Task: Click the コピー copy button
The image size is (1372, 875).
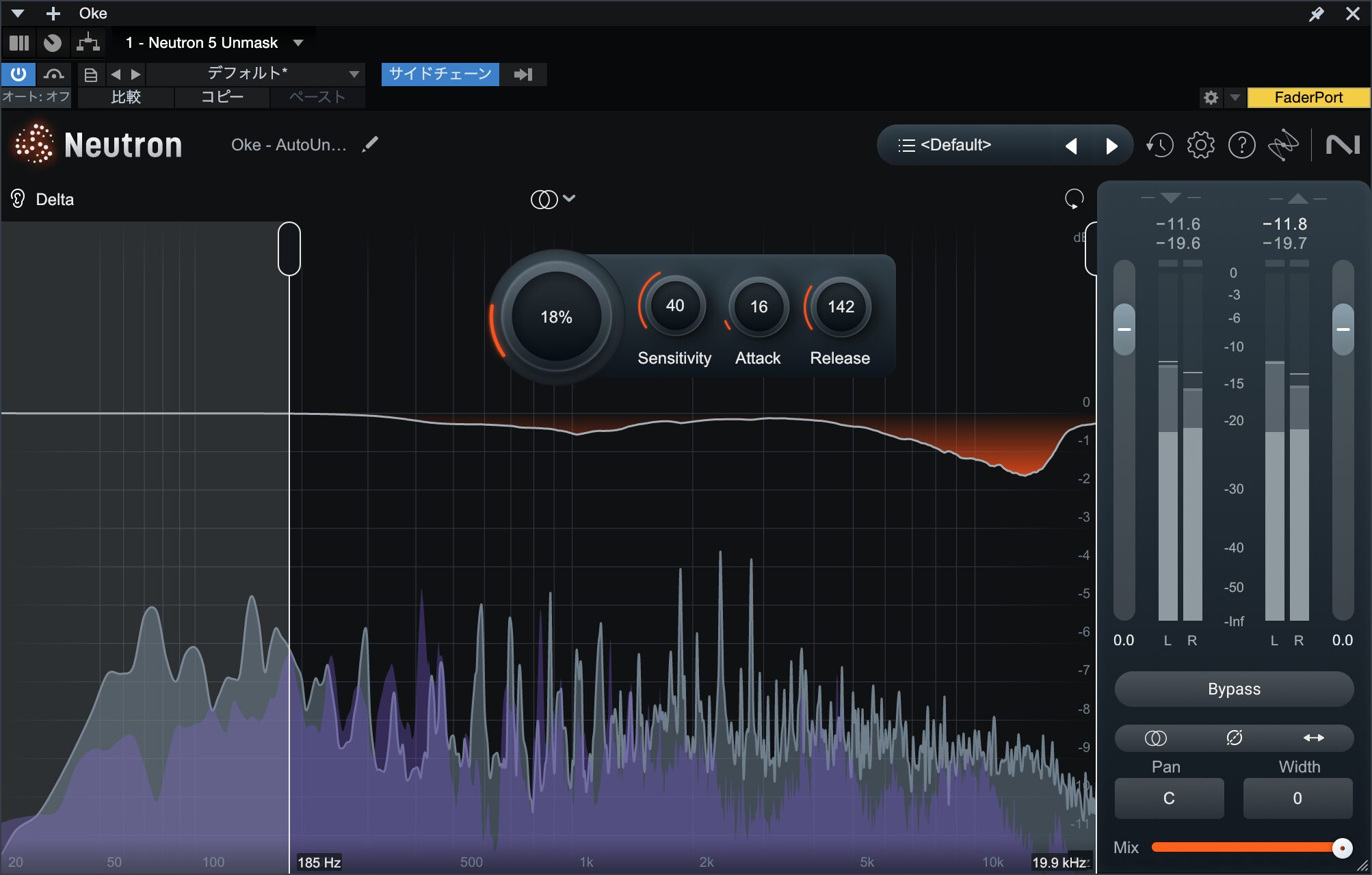Action: coord(222,97)
